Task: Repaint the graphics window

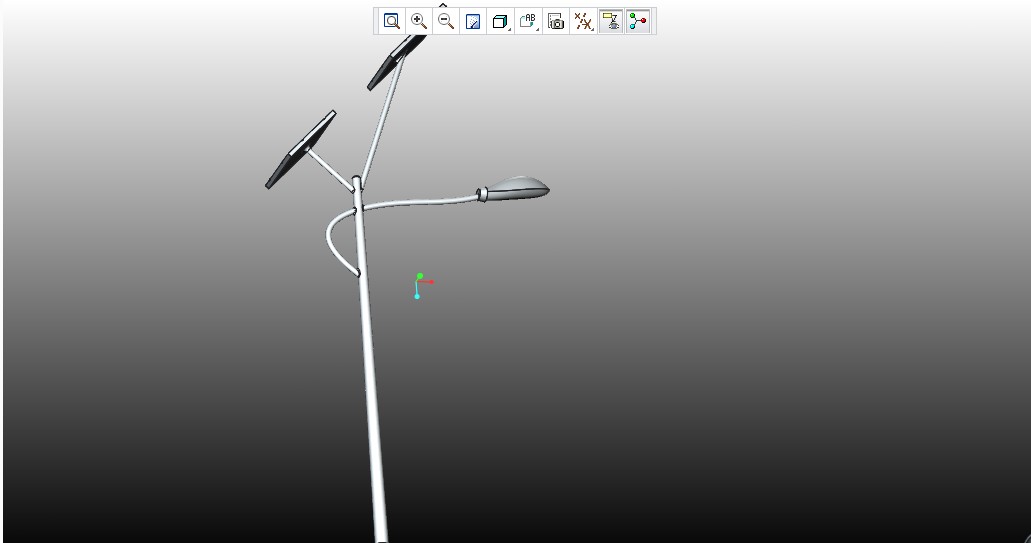Action: point(473,21)
